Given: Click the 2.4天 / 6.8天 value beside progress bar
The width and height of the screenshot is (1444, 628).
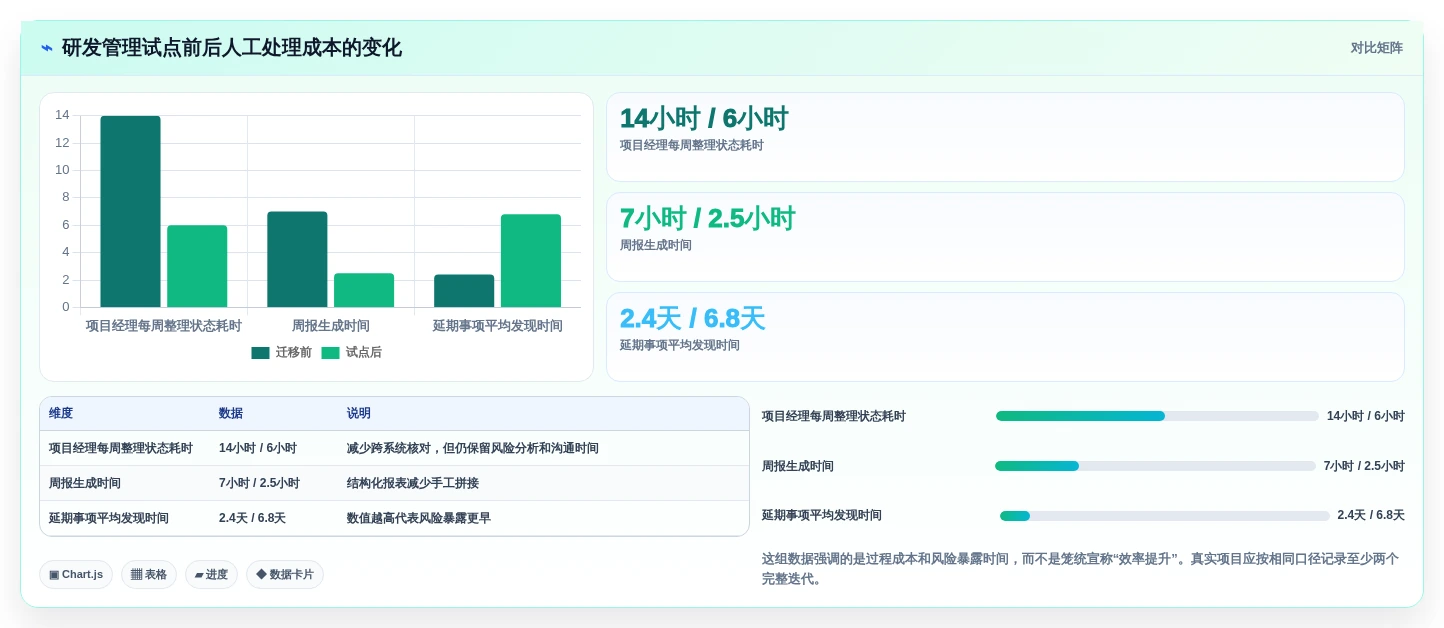Looking at the screenshot, I should 1371,515.
